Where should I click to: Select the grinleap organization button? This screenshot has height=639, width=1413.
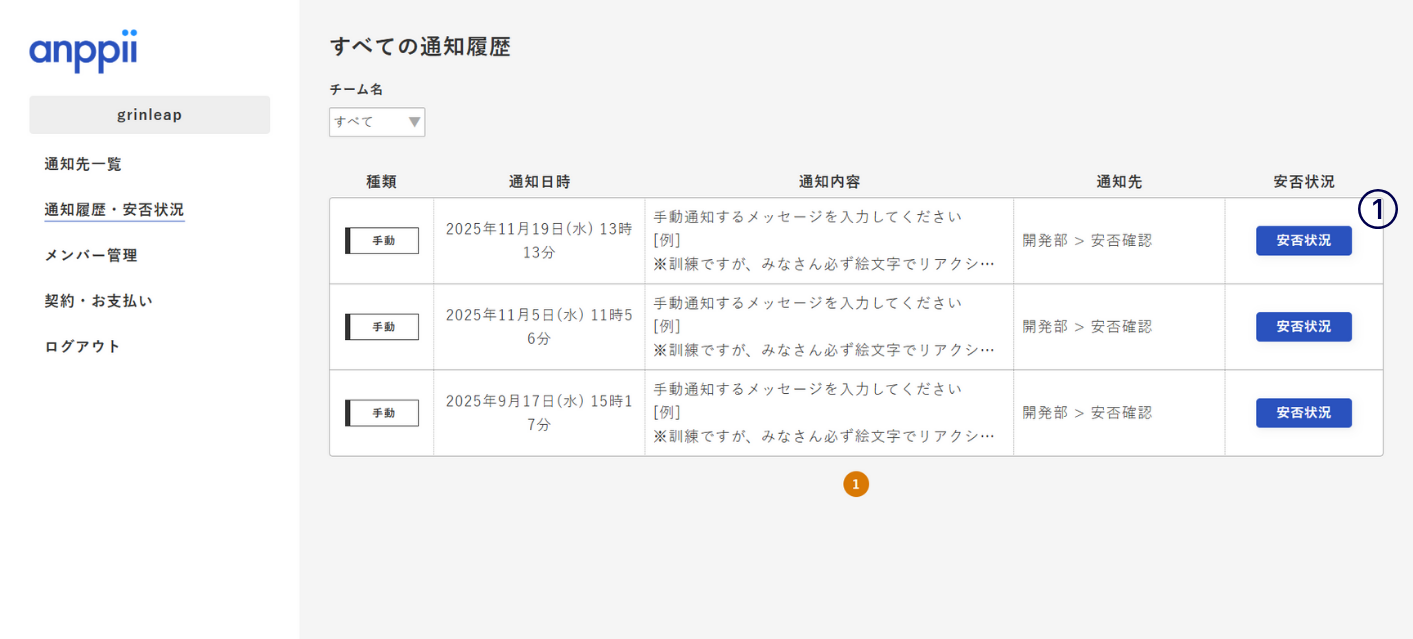(x=150, y=115)
